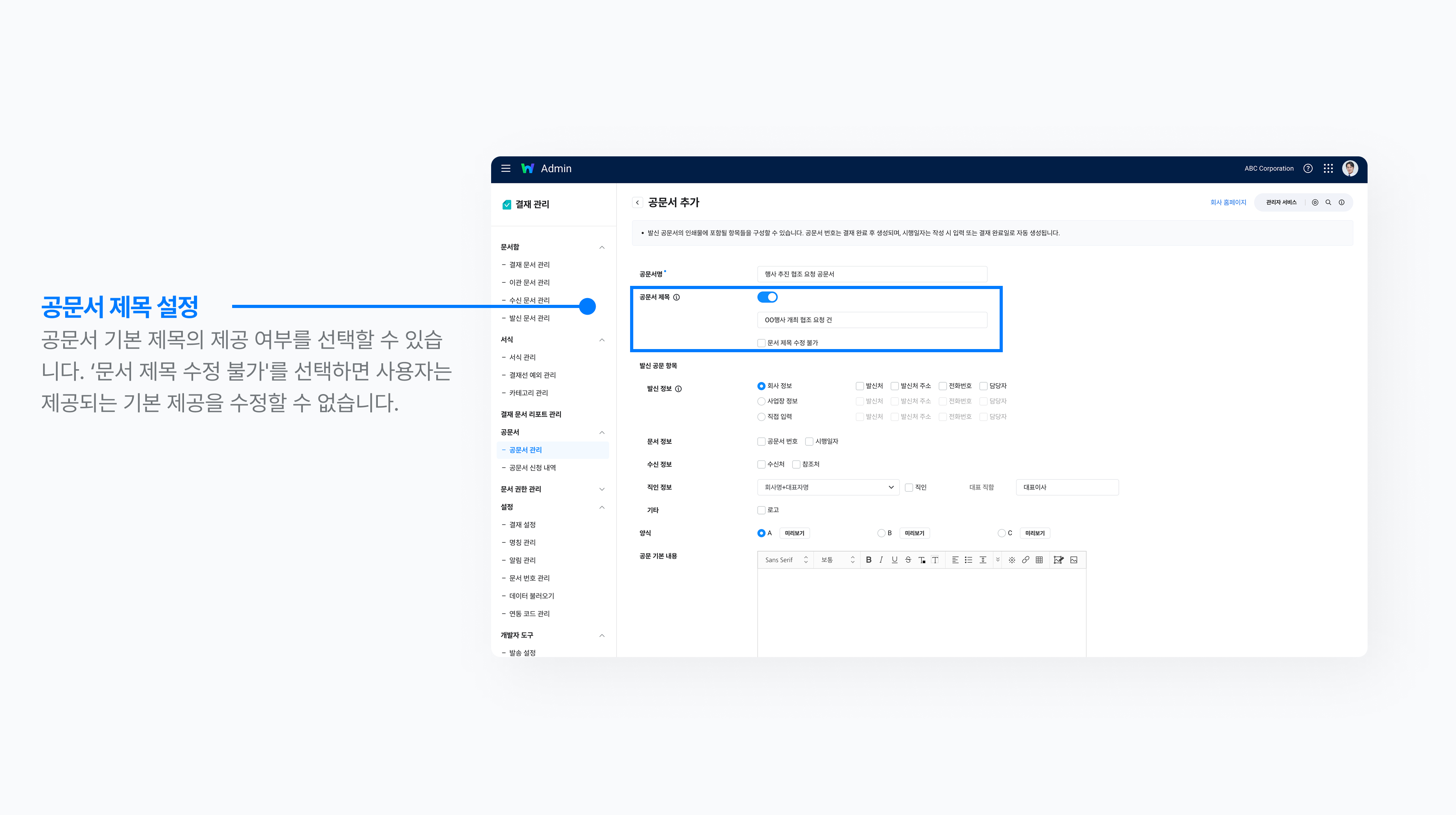This screenshot has width=1456, height=815.
Task: Insert a table using the grid icon
Action: 1039,560
